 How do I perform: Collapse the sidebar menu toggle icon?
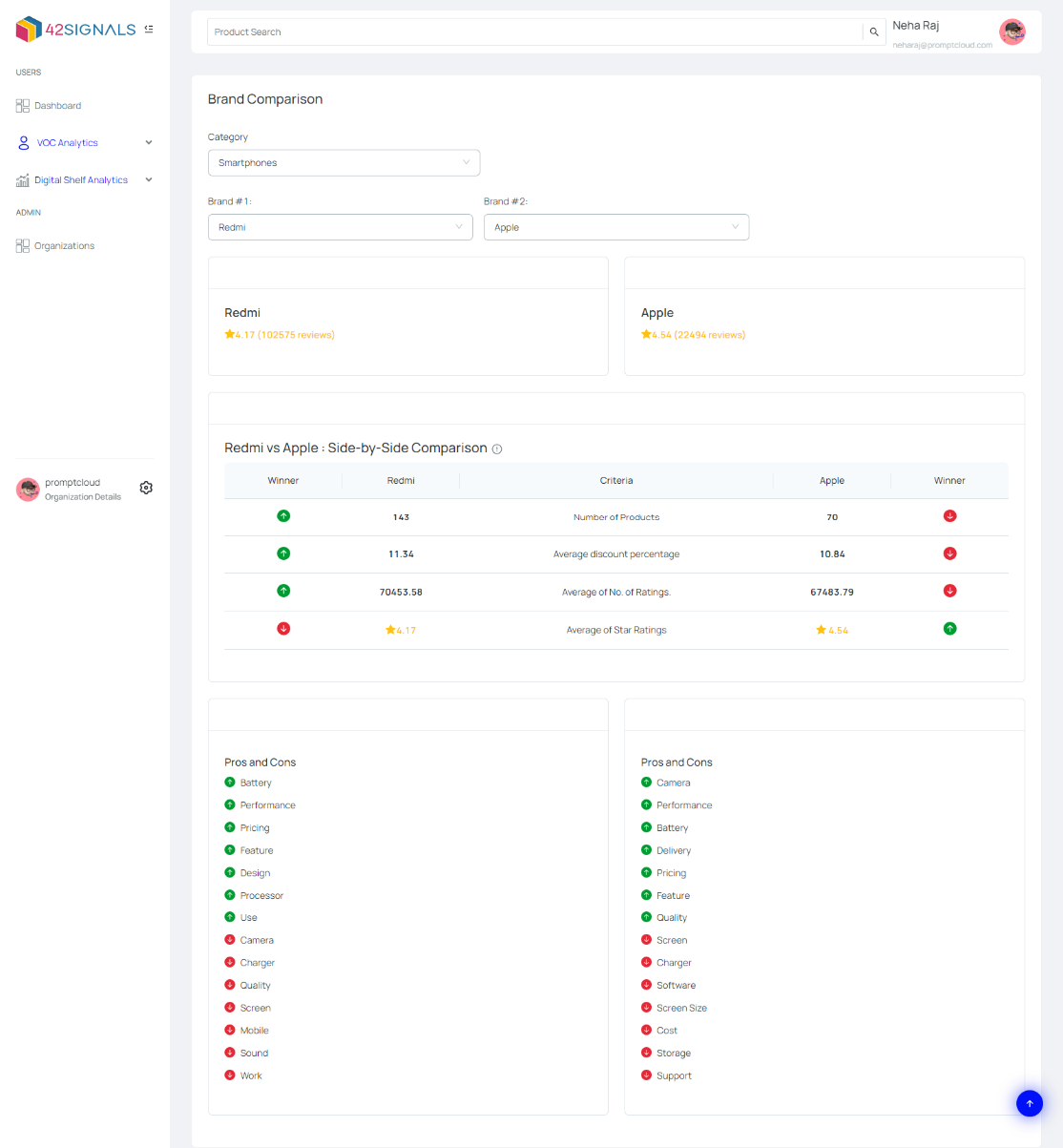tap(149, 30)
